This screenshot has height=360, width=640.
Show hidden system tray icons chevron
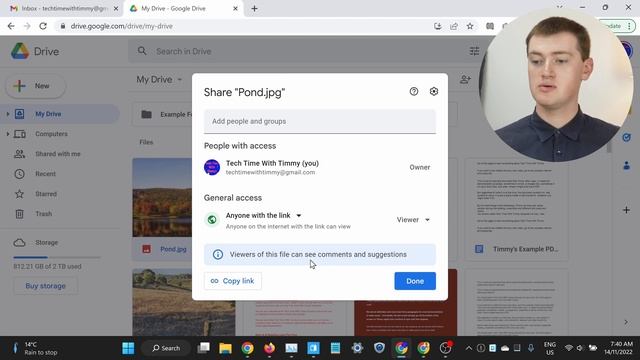pyautogui.click(x=469, y=348)
